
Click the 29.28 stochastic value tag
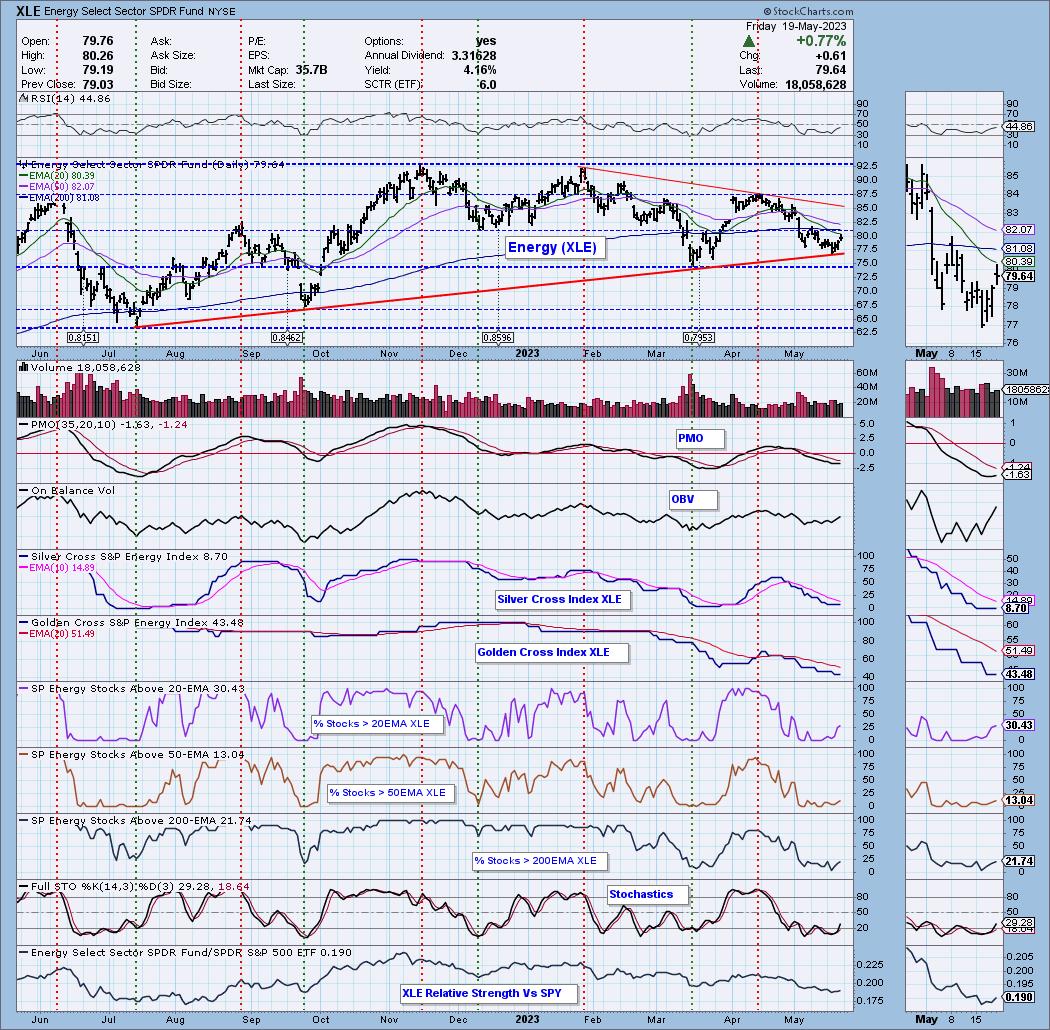coord(1019,923)
